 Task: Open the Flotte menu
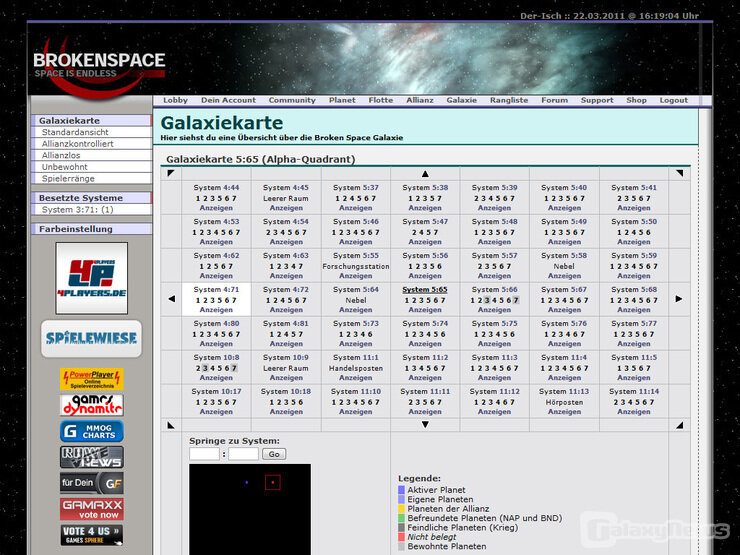(x=381, y=100)
